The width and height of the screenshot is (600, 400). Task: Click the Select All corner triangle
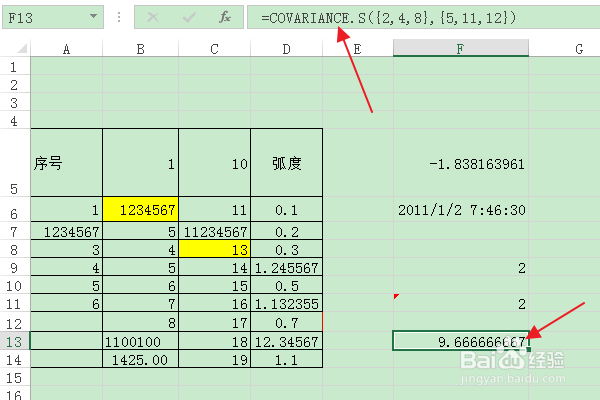(22, 48)
